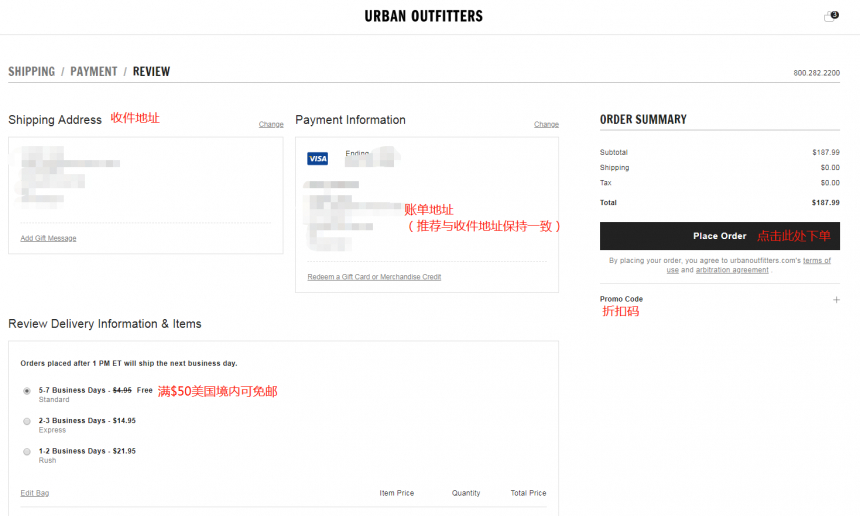
Task: Change the Shipping Address
Action: pos(271,124)
